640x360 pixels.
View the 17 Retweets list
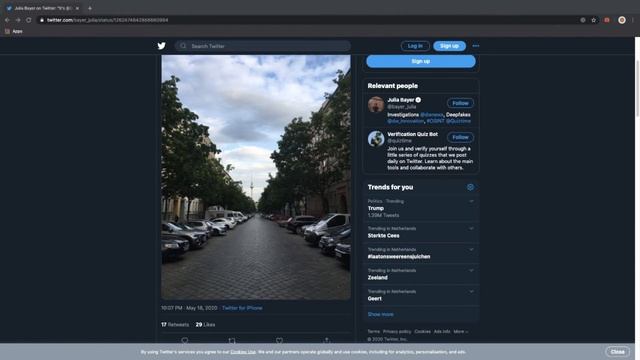(175, 324)
